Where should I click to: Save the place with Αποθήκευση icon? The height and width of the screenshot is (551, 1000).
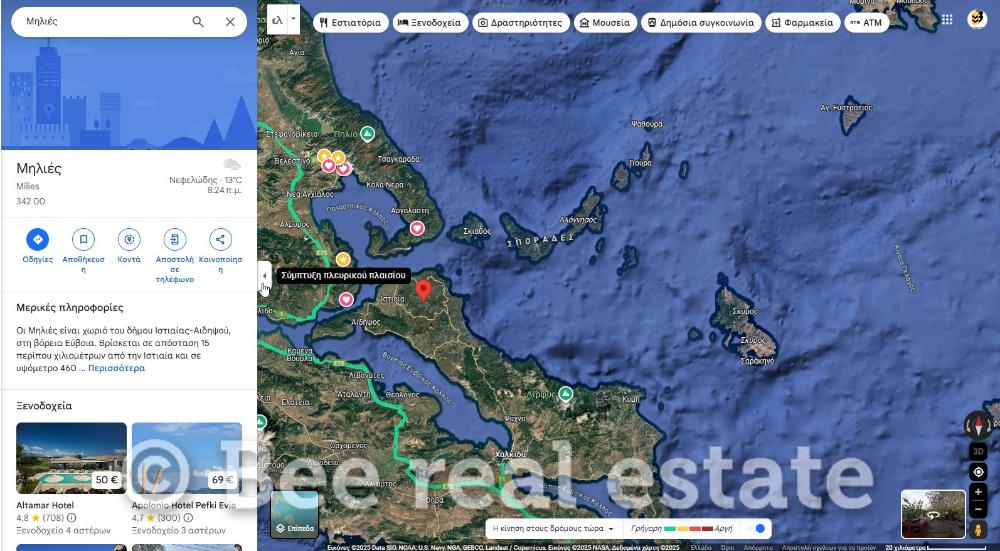83,239
